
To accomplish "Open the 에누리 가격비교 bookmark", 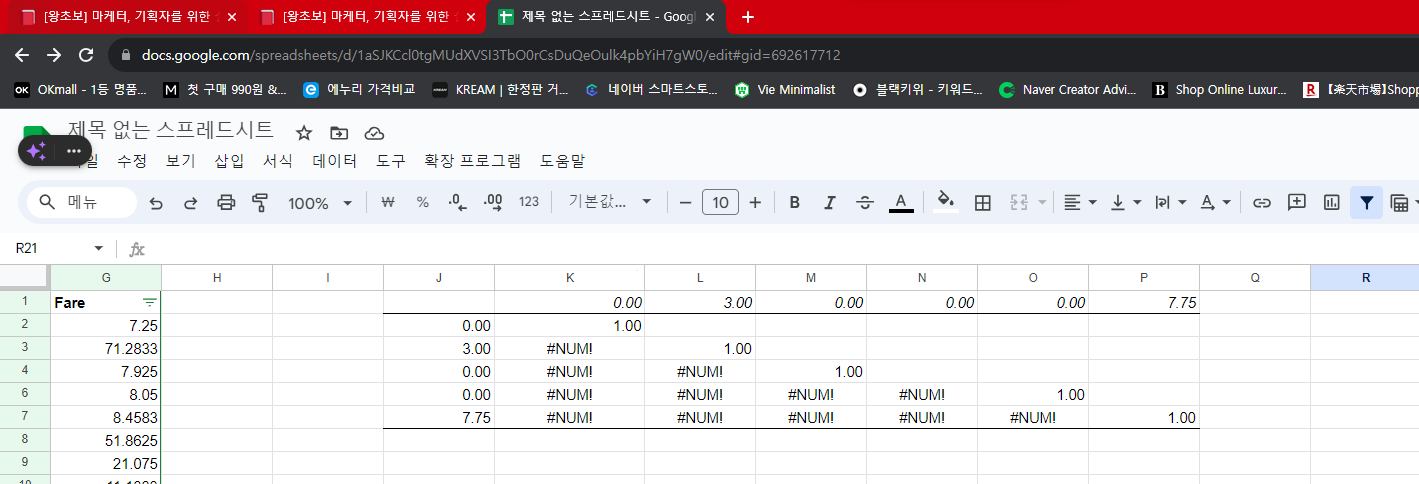I will pos(359,90).
